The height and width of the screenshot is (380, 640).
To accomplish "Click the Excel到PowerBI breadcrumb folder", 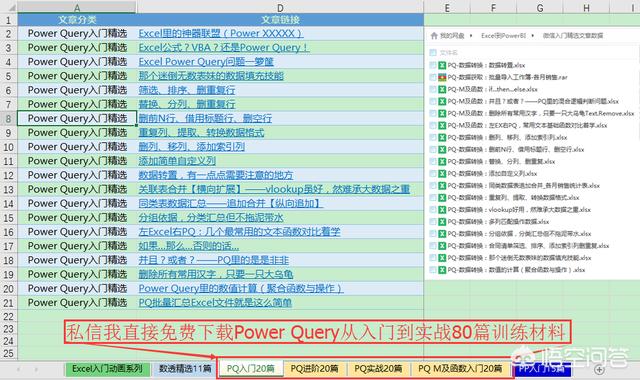I will 503,36.
